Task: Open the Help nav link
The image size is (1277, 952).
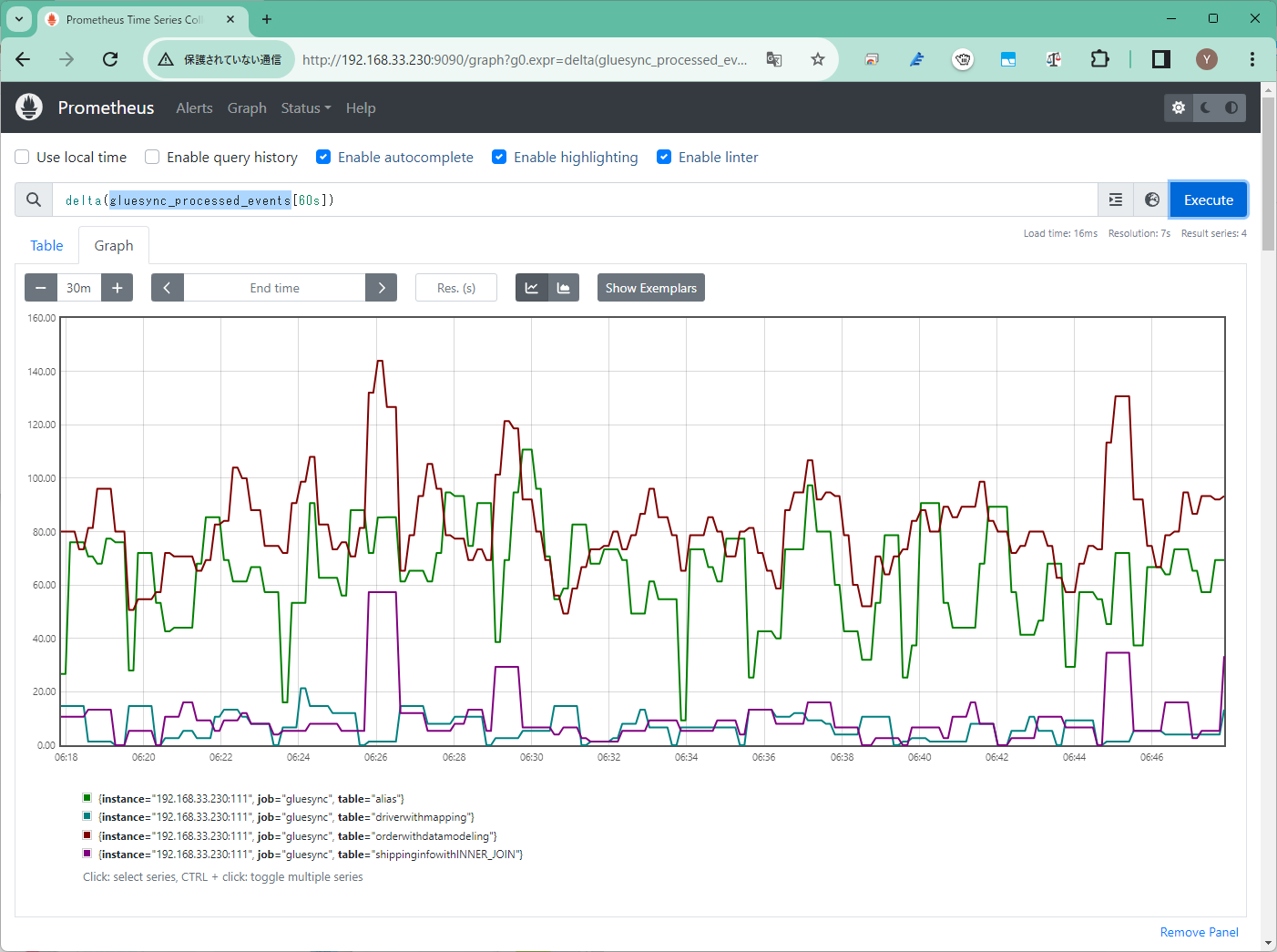Action: click(361, 107)
